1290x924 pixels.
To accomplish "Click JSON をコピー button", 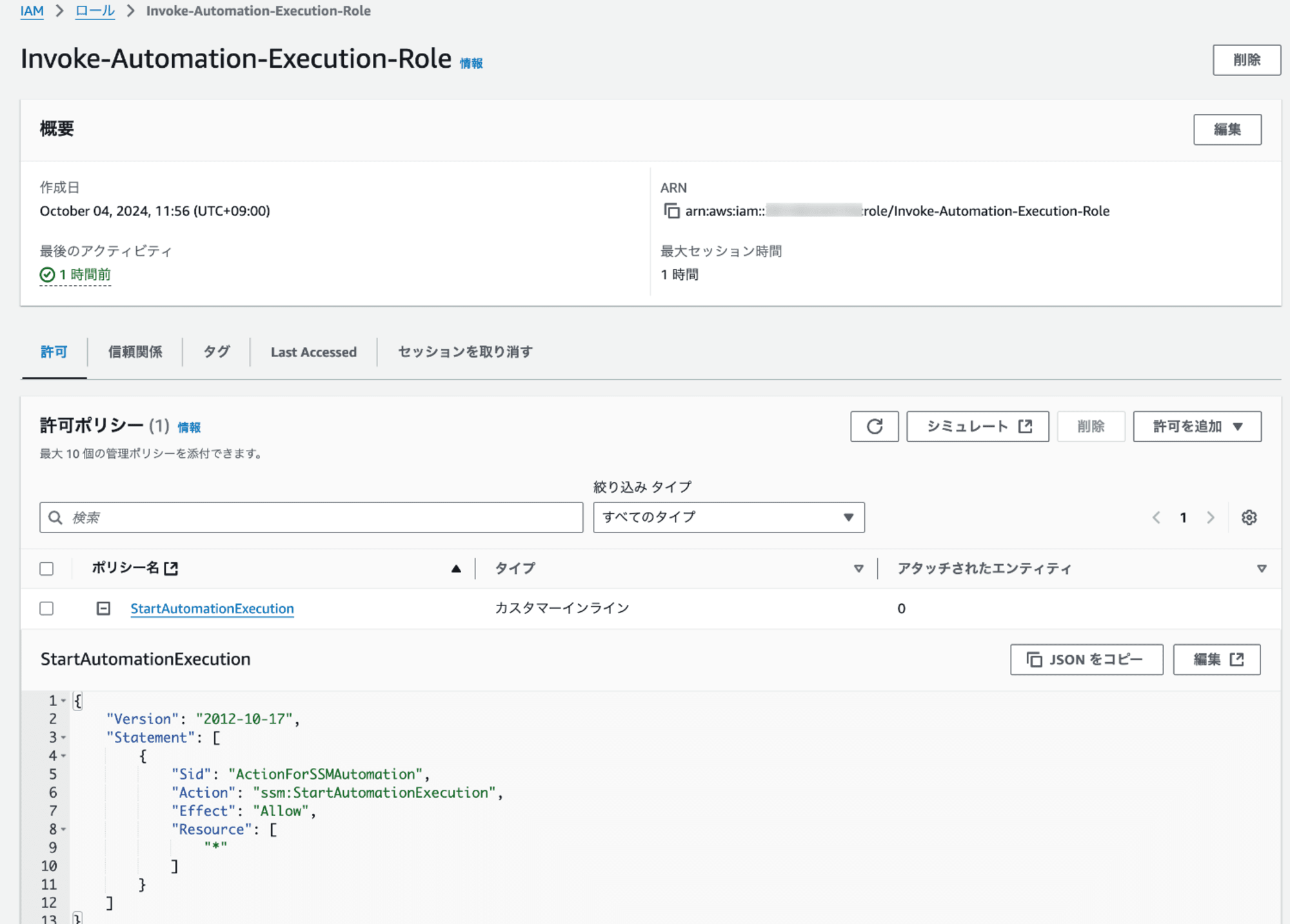I will 1086,659.
